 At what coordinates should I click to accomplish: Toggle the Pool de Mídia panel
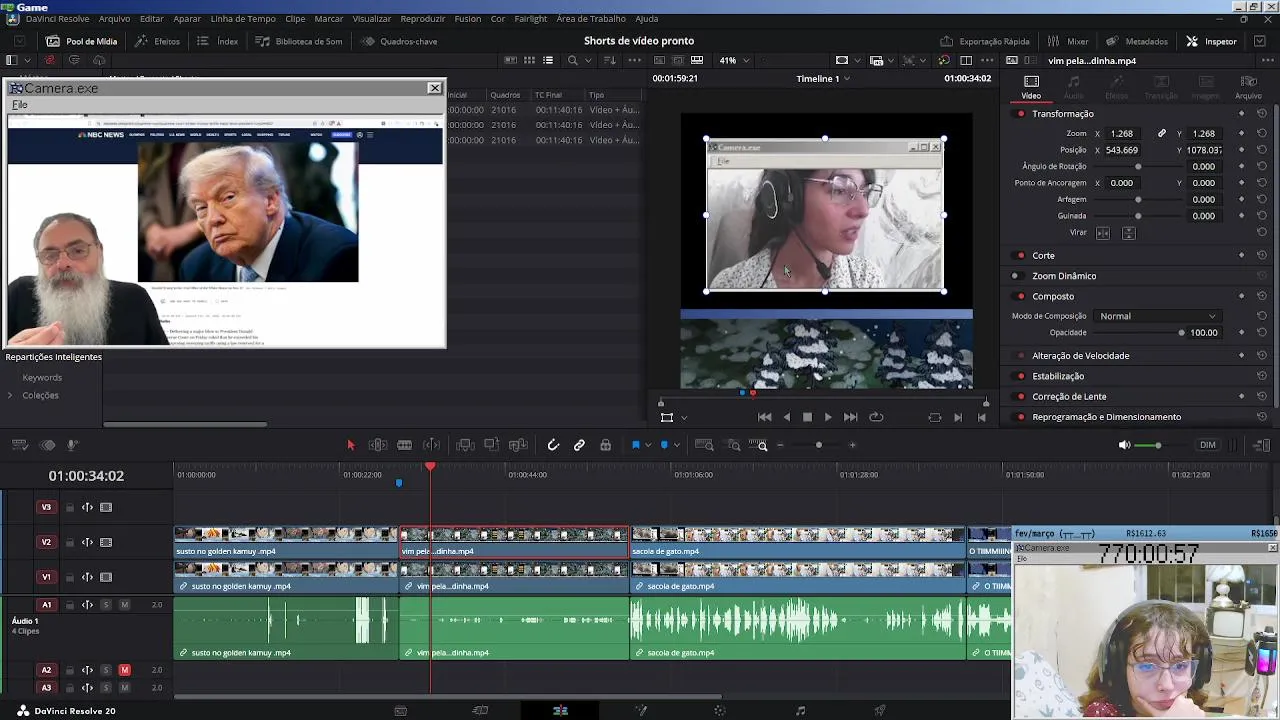pos(82,41)
